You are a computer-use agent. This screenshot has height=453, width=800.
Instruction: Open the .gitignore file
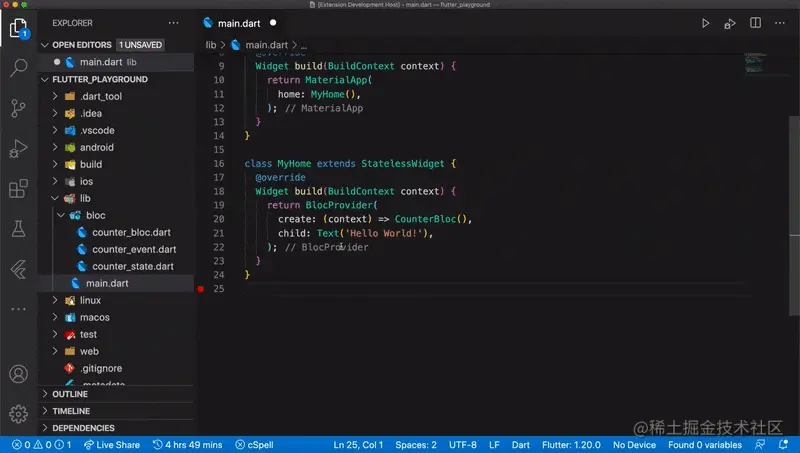pyautogui.click(x=116, y=368)
